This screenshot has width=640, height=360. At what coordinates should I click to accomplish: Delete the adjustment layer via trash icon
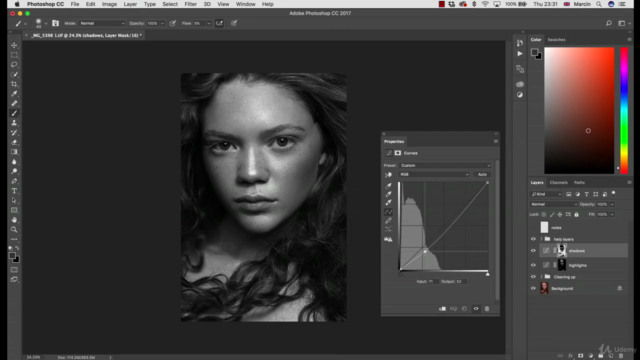(x=487, y=309)
